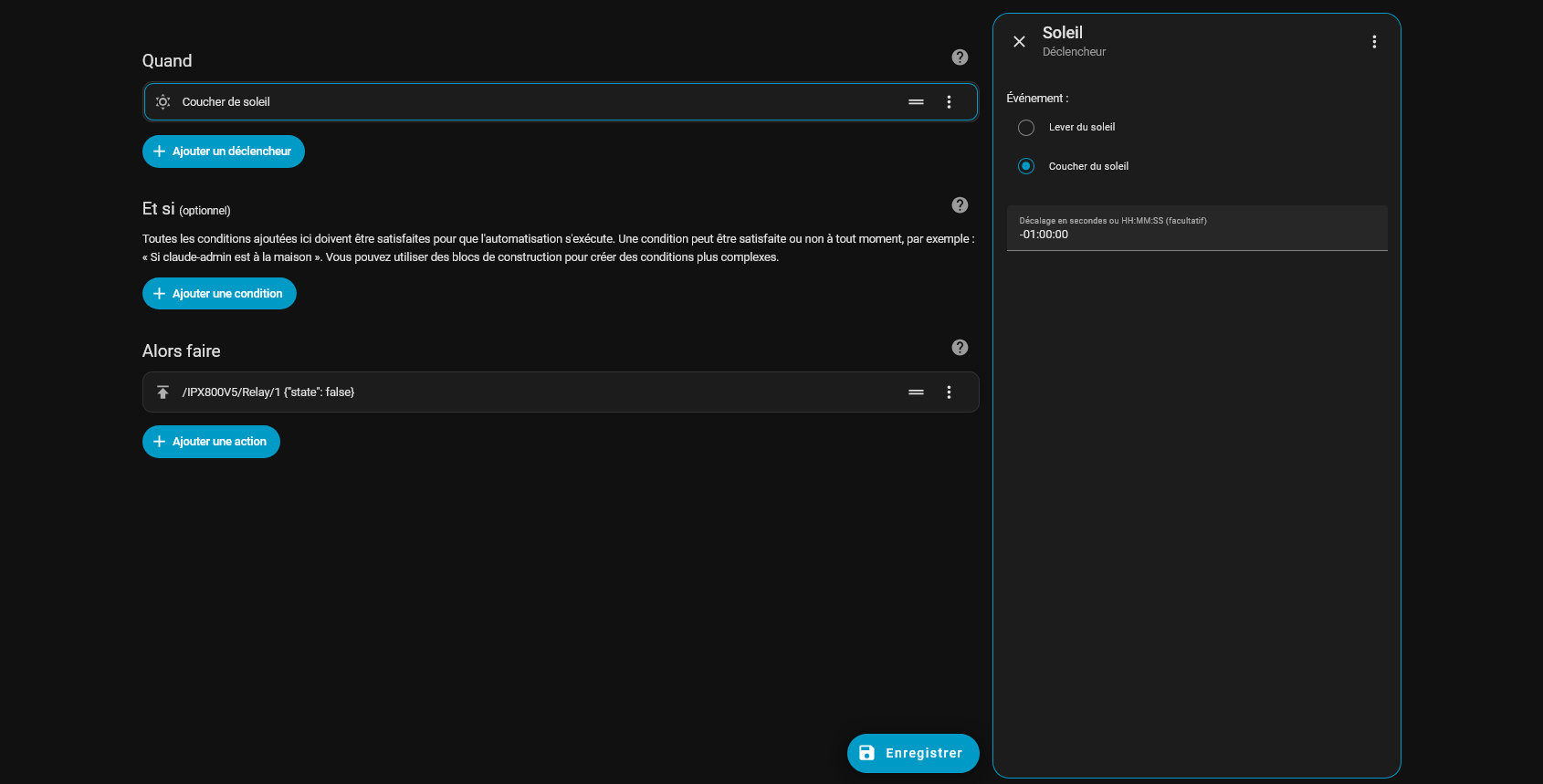This screenshot has width=1543, height=784.
Task: Open help for the Alors faire section
Action: point(960,348)
